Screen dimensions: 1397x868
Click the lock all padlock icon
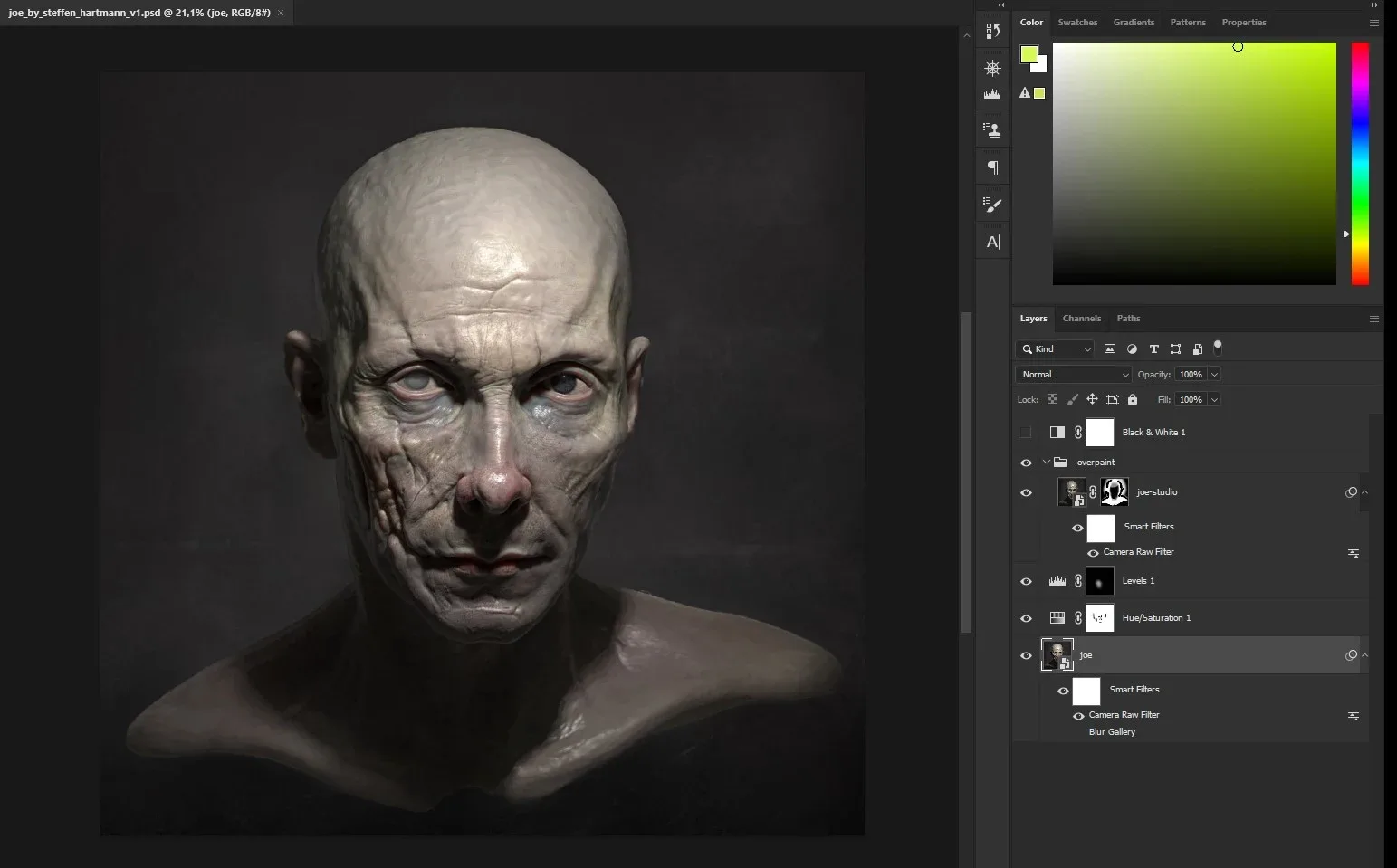[x=1132, y=399]
